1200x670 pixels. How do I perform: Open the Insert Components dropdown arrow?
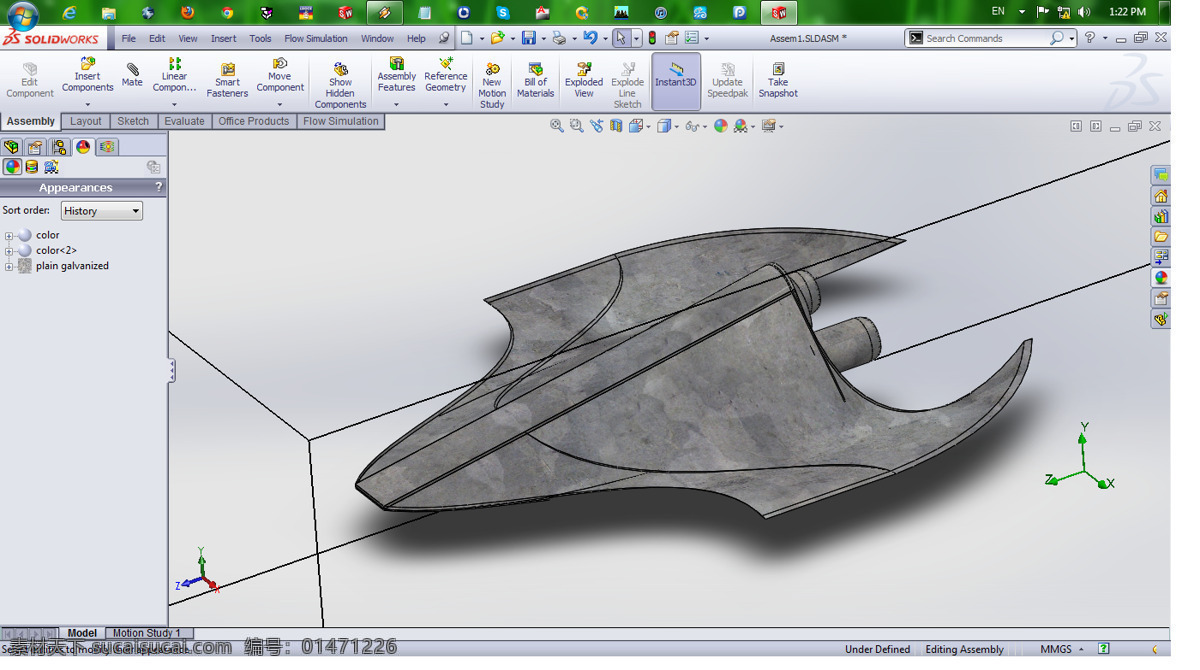87,104
